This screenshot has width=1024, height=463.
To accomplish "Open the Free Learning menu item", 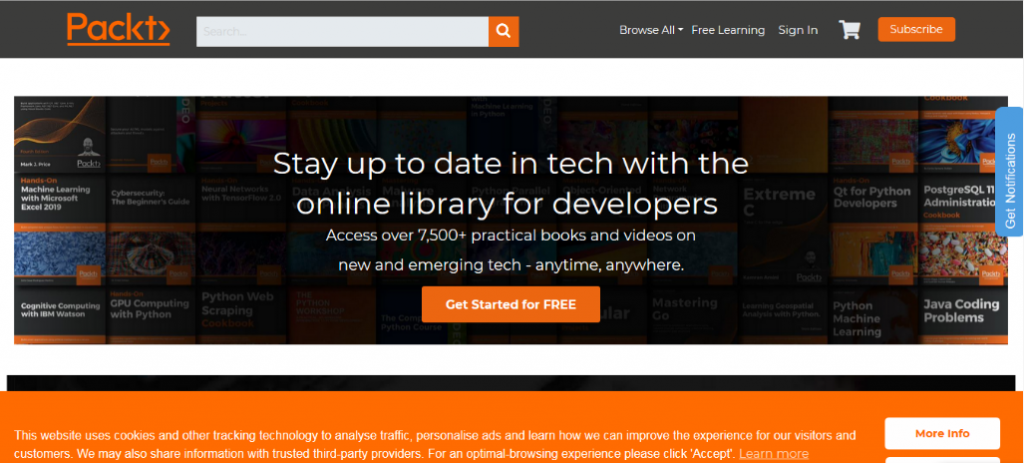I will pyautogui.click(x=728, y=30).
